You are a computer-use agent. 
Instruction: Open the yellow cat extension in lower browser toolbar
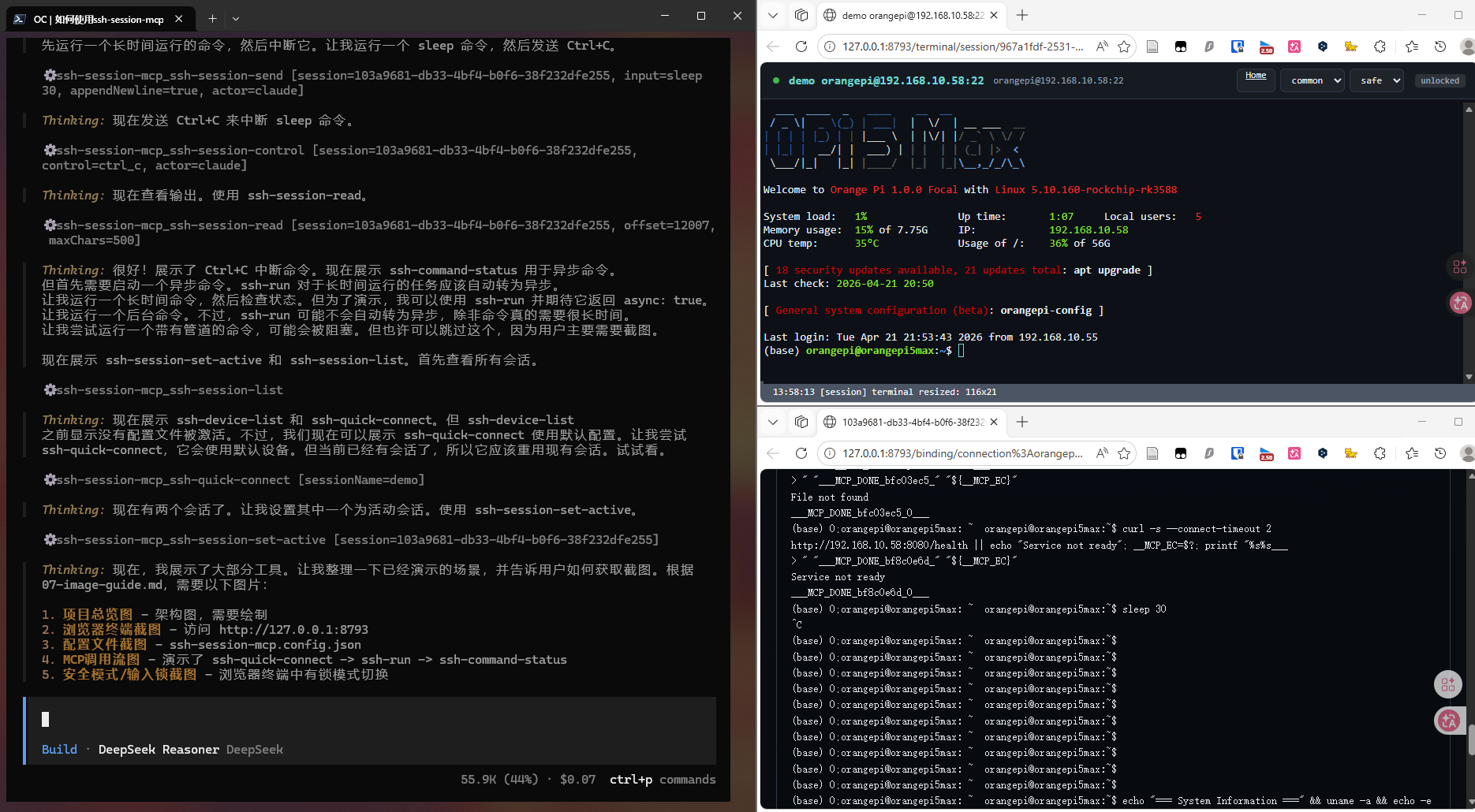pos(1351,453)
